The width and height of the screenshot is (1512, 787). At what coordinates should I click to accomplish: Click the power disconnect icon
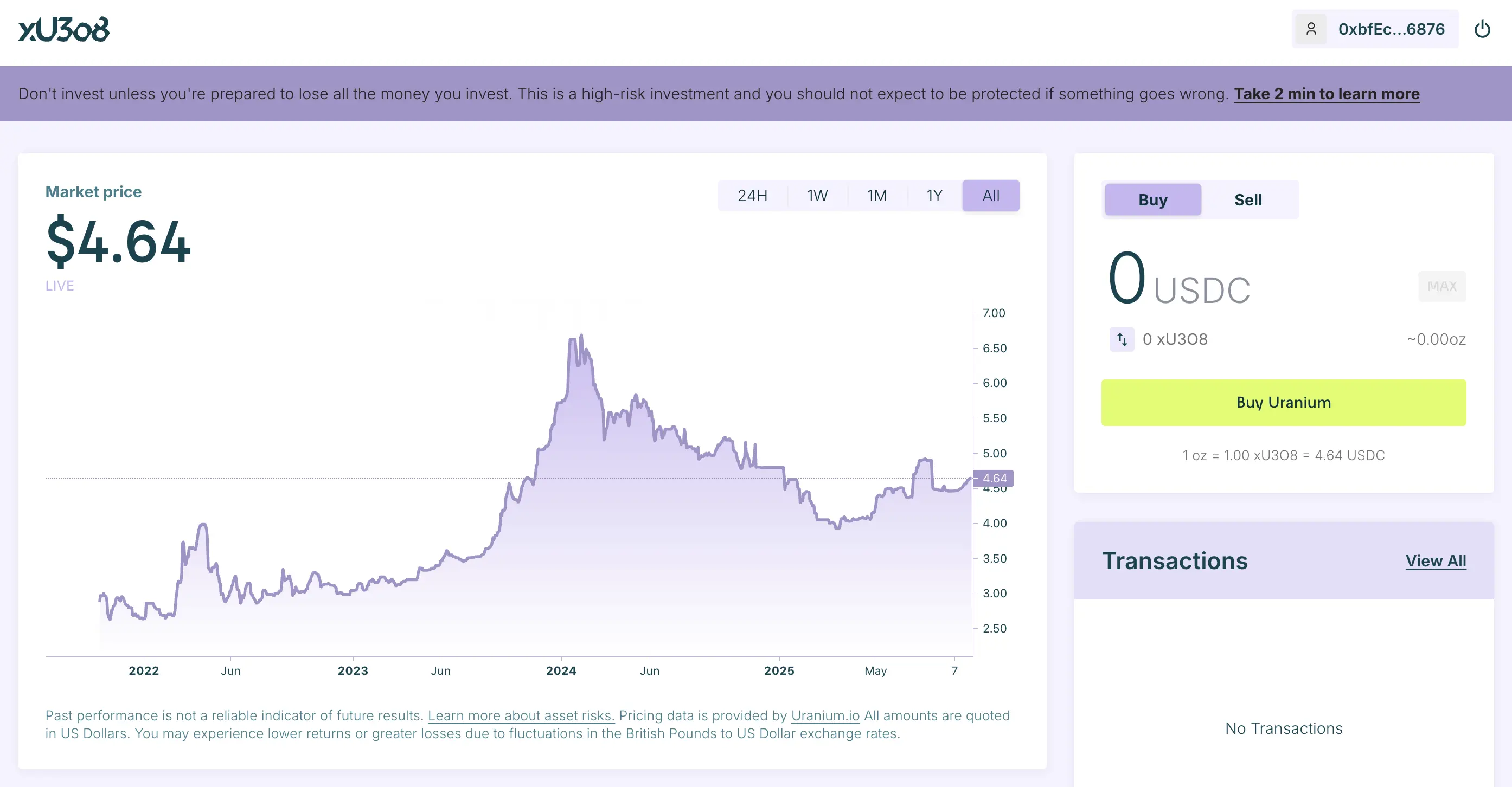click(1482, 29)
